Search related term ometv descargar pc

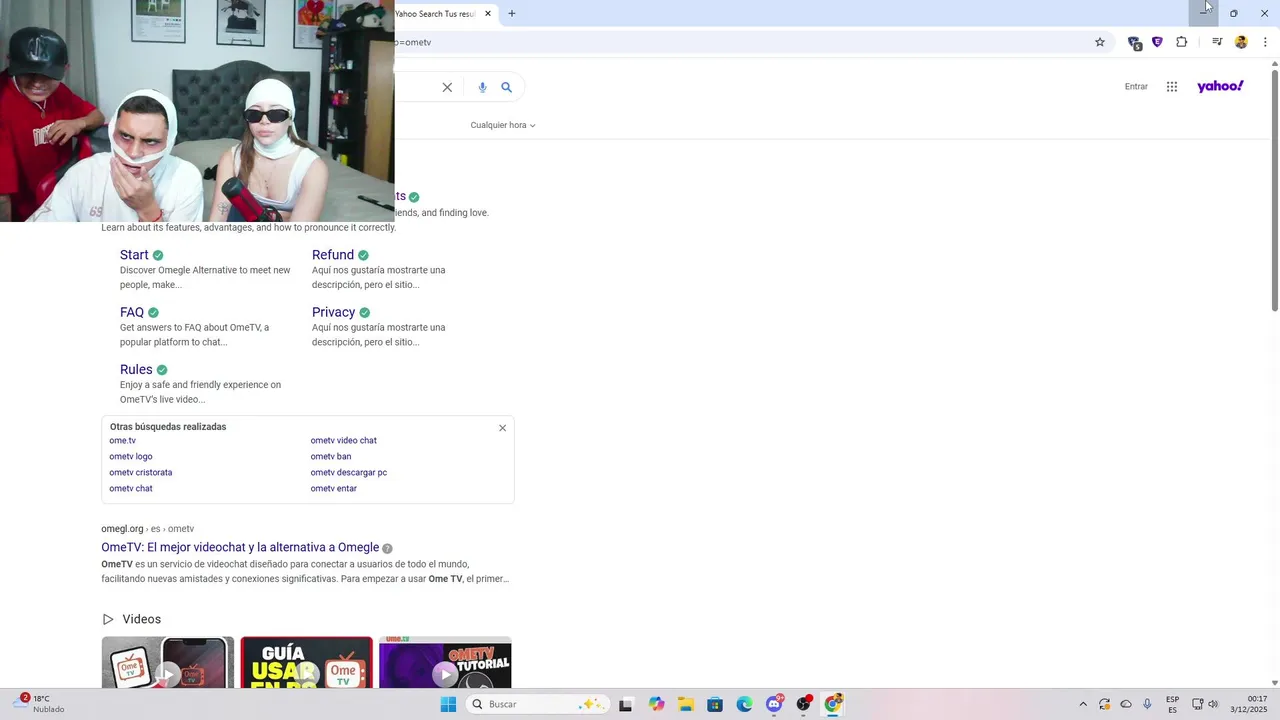click(x=348, y=473)
